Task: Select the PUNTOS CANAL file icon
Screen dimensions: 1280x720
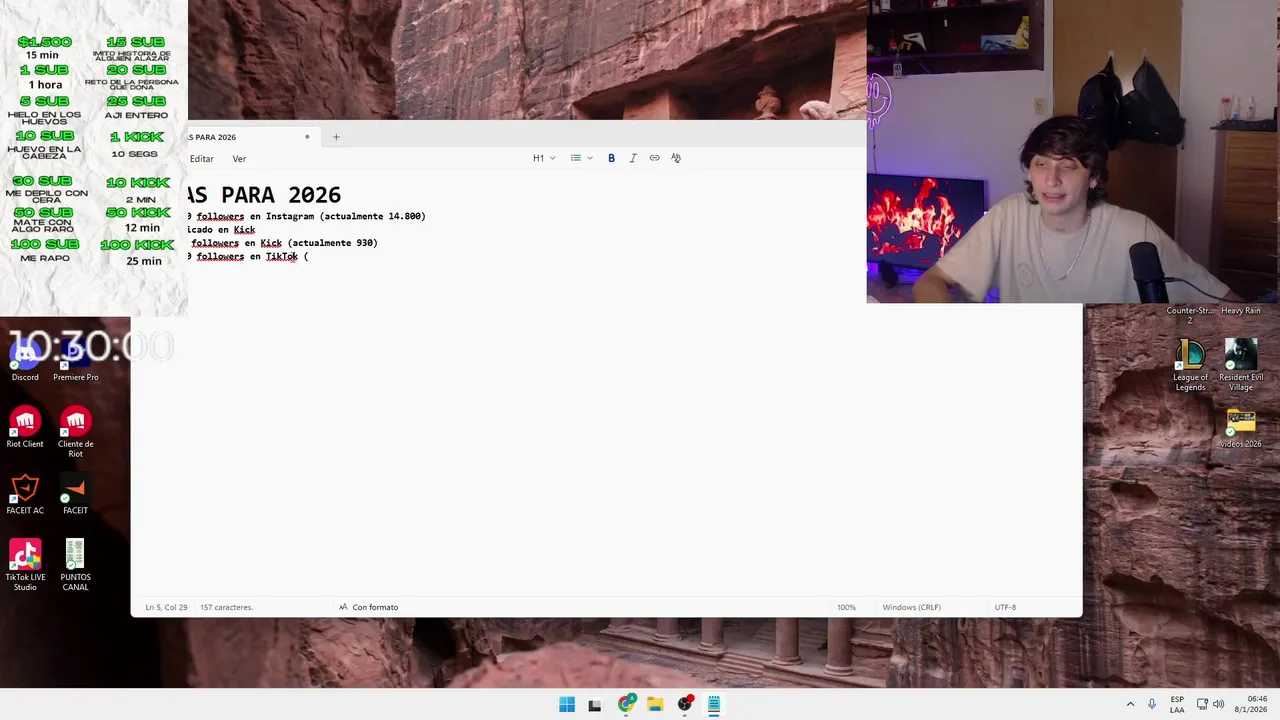Action: (x=76, y=565)
